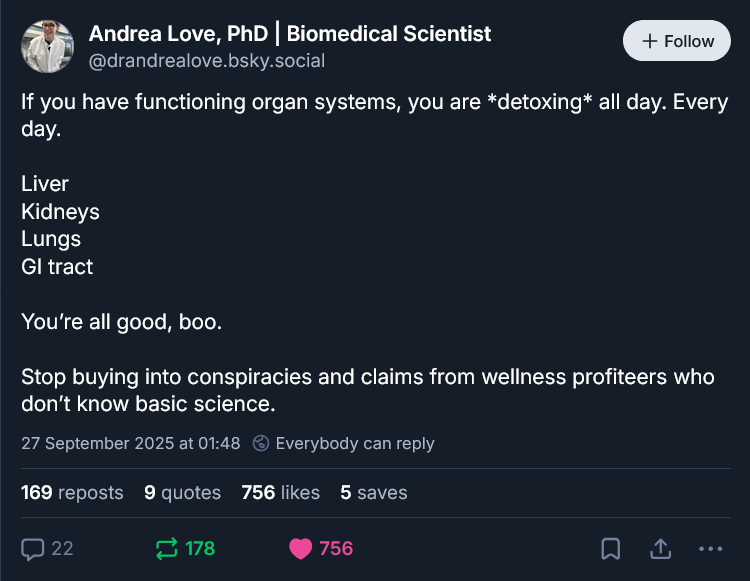Open the @drandrealove.bsky.social handle link
The image size is (750, 581).
[206, 60]
